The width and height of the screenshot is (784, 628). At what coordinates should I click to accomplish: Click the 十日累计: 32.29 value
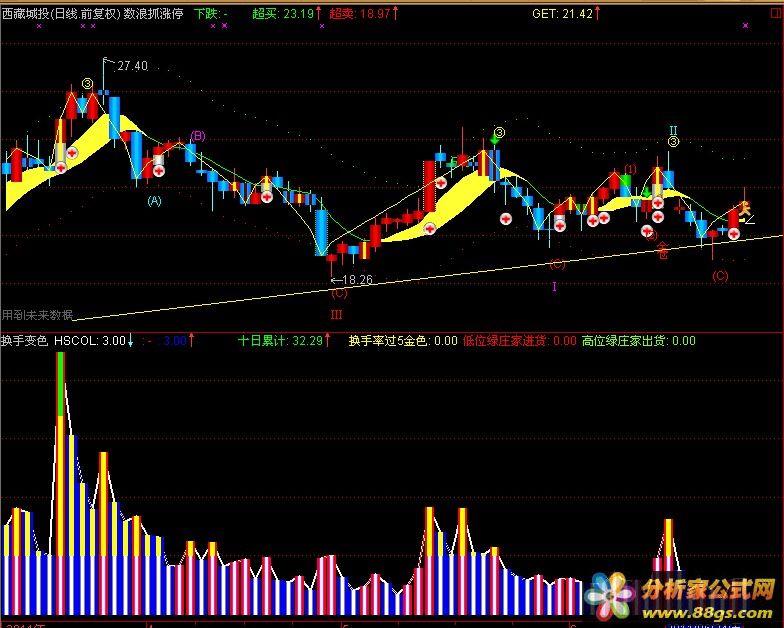284,340
